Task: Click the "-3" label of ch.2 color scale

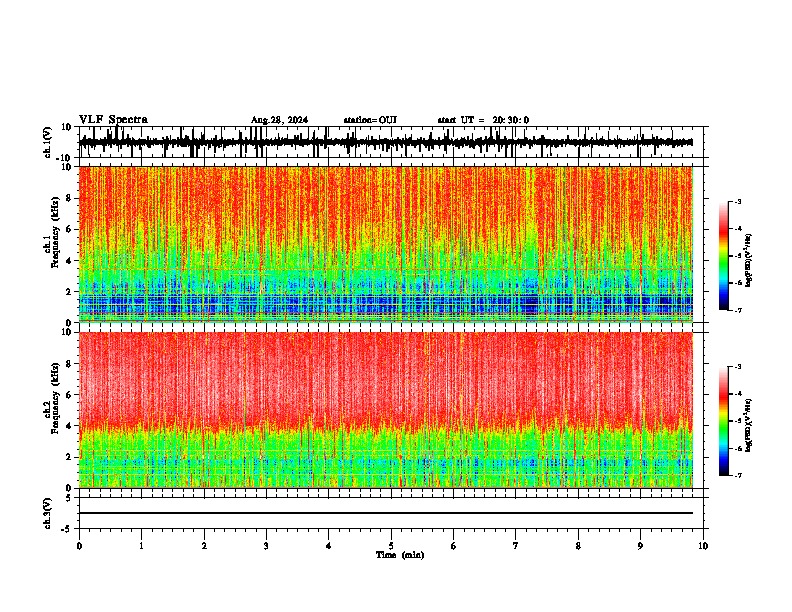Action: coord(737,367)
